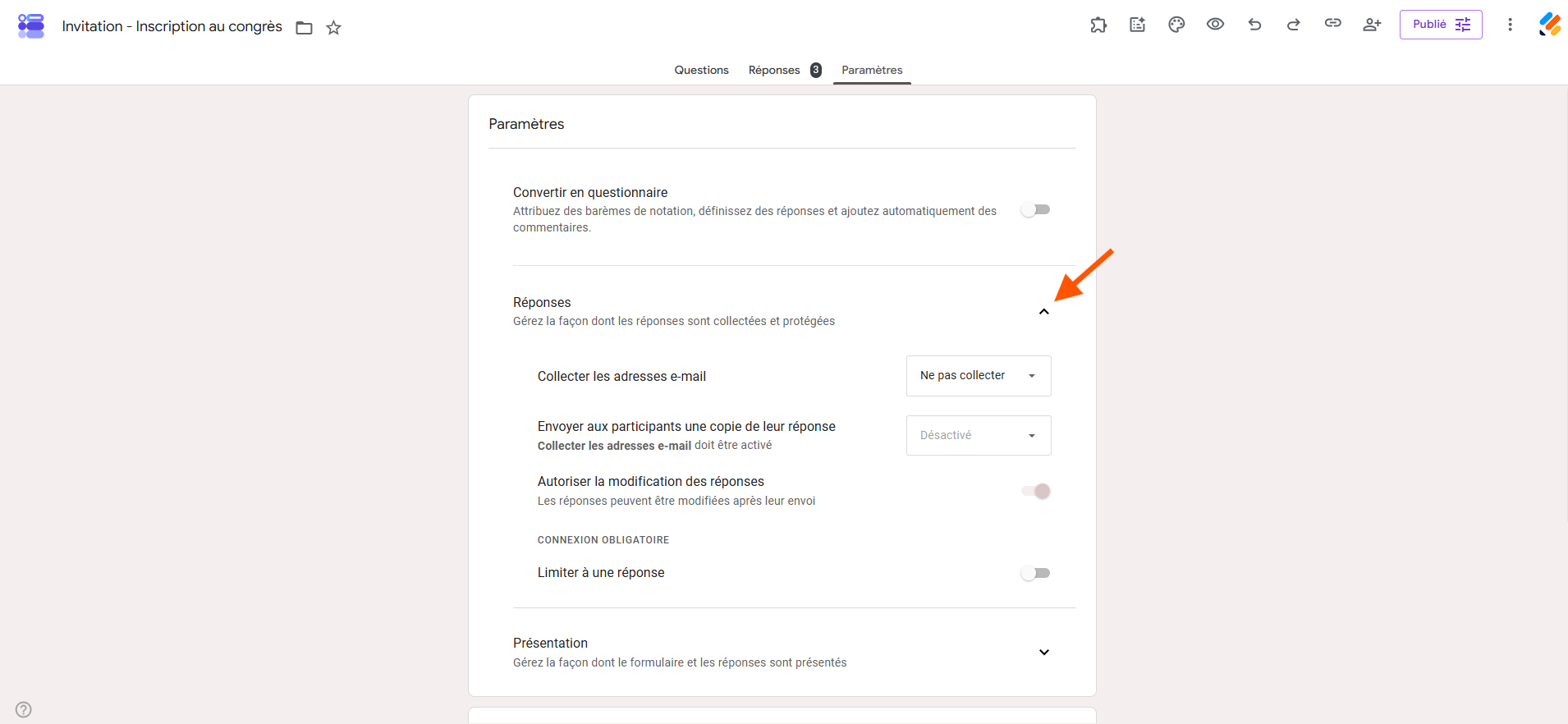Enable Limiter à une réponse switch
The height and width of the screenshot is (724, 1568).
(x=1036, y=573)
